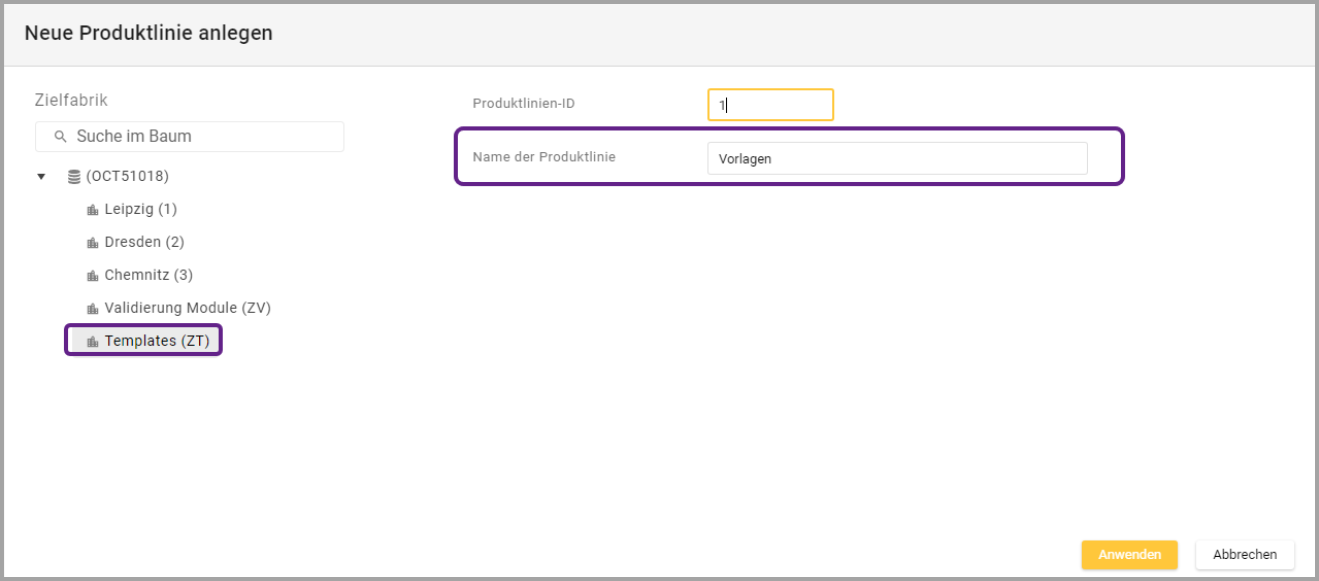Click the magnifier icon in the tree search
This screenshot has width=1319, height=581.
60,137
